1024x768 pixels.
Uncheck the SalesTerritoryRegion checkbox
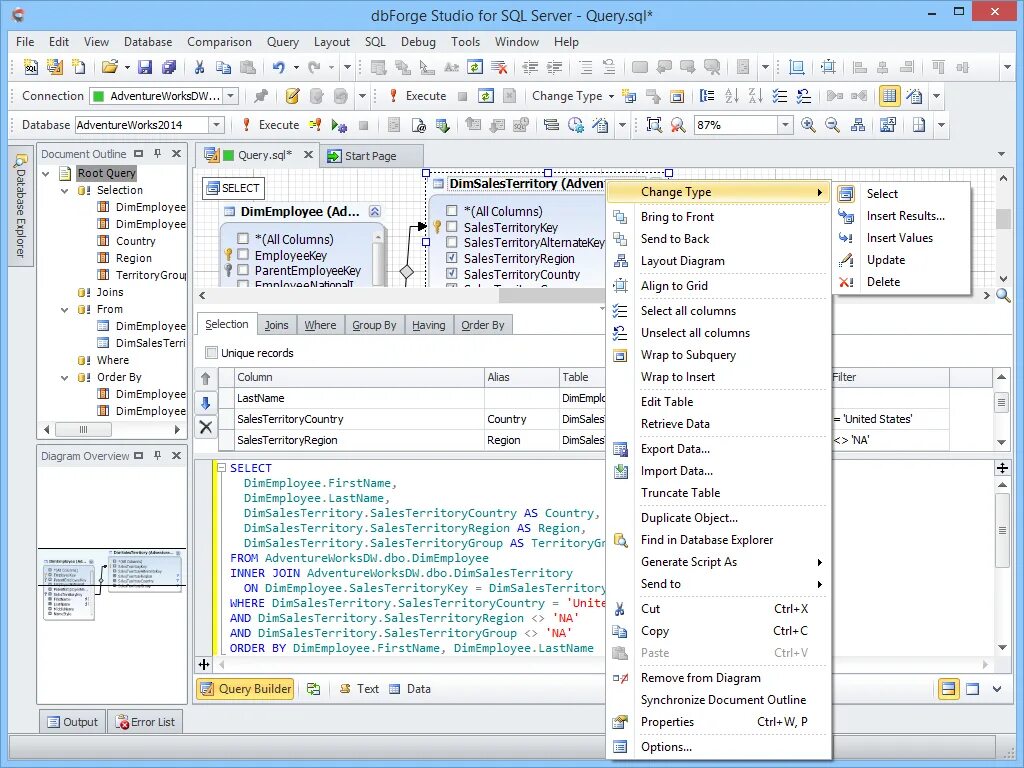451,258
